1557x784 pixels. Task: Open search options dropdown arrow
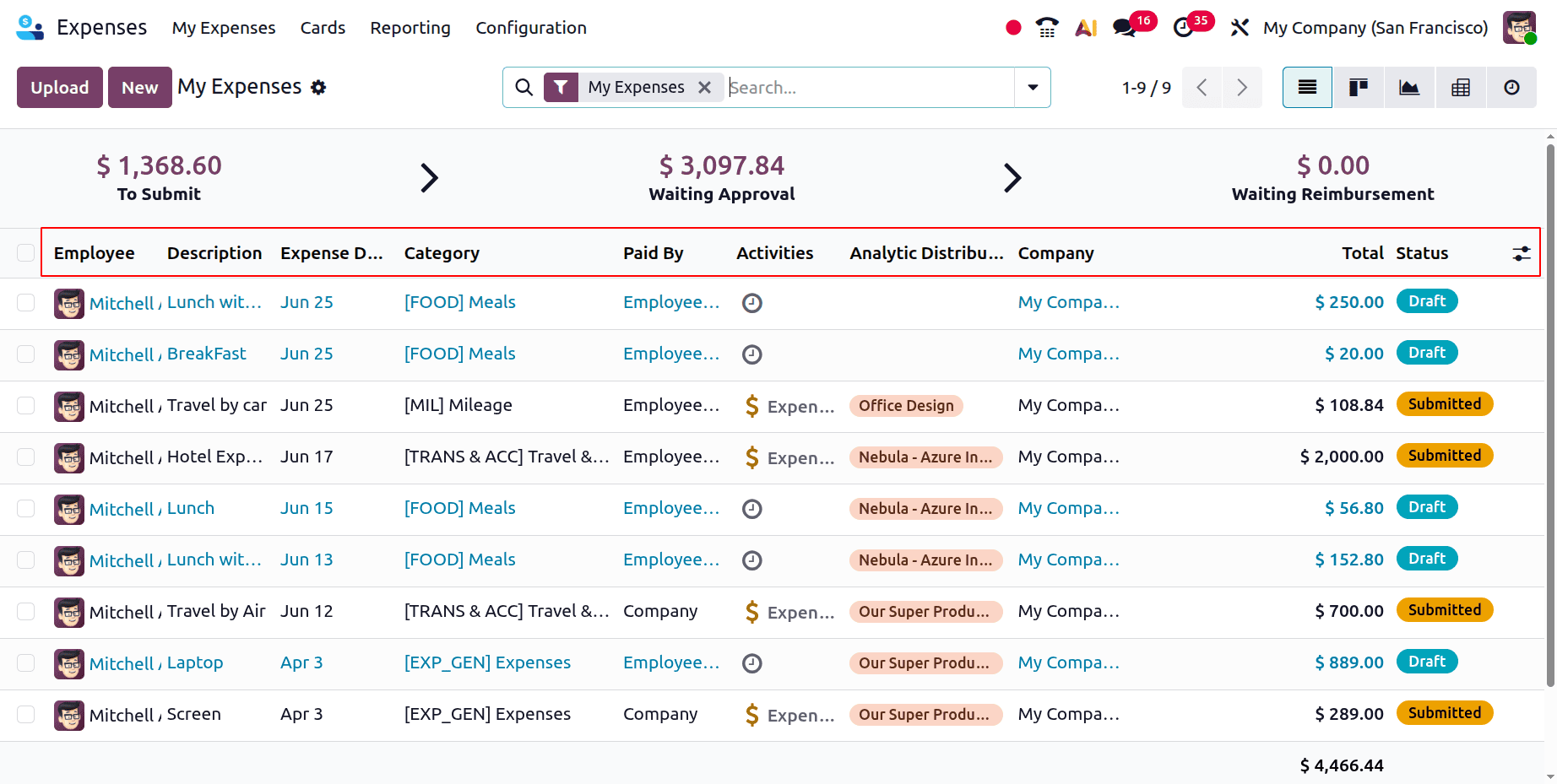[1033, 87]
